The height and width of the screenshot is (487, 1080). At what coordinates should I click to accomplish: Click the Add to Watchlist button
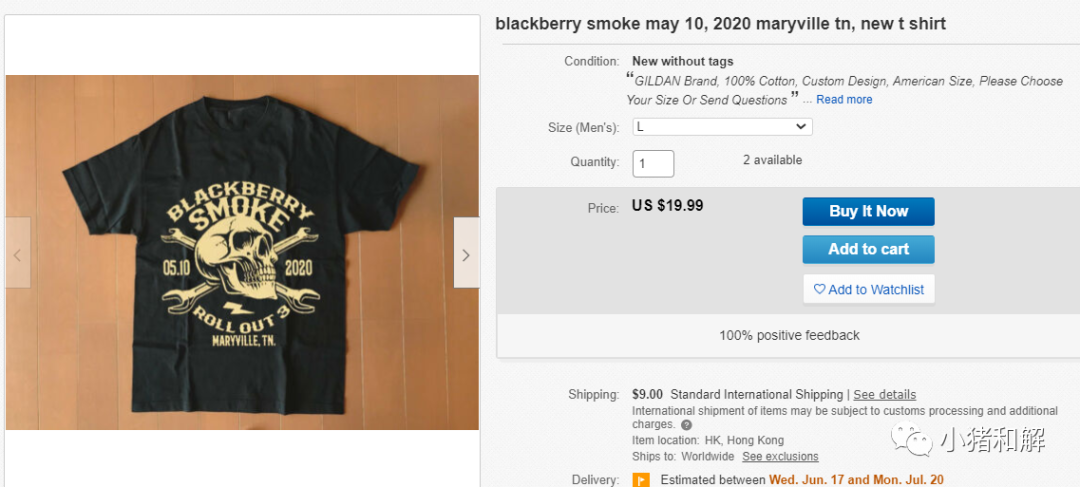coord(869,289)
